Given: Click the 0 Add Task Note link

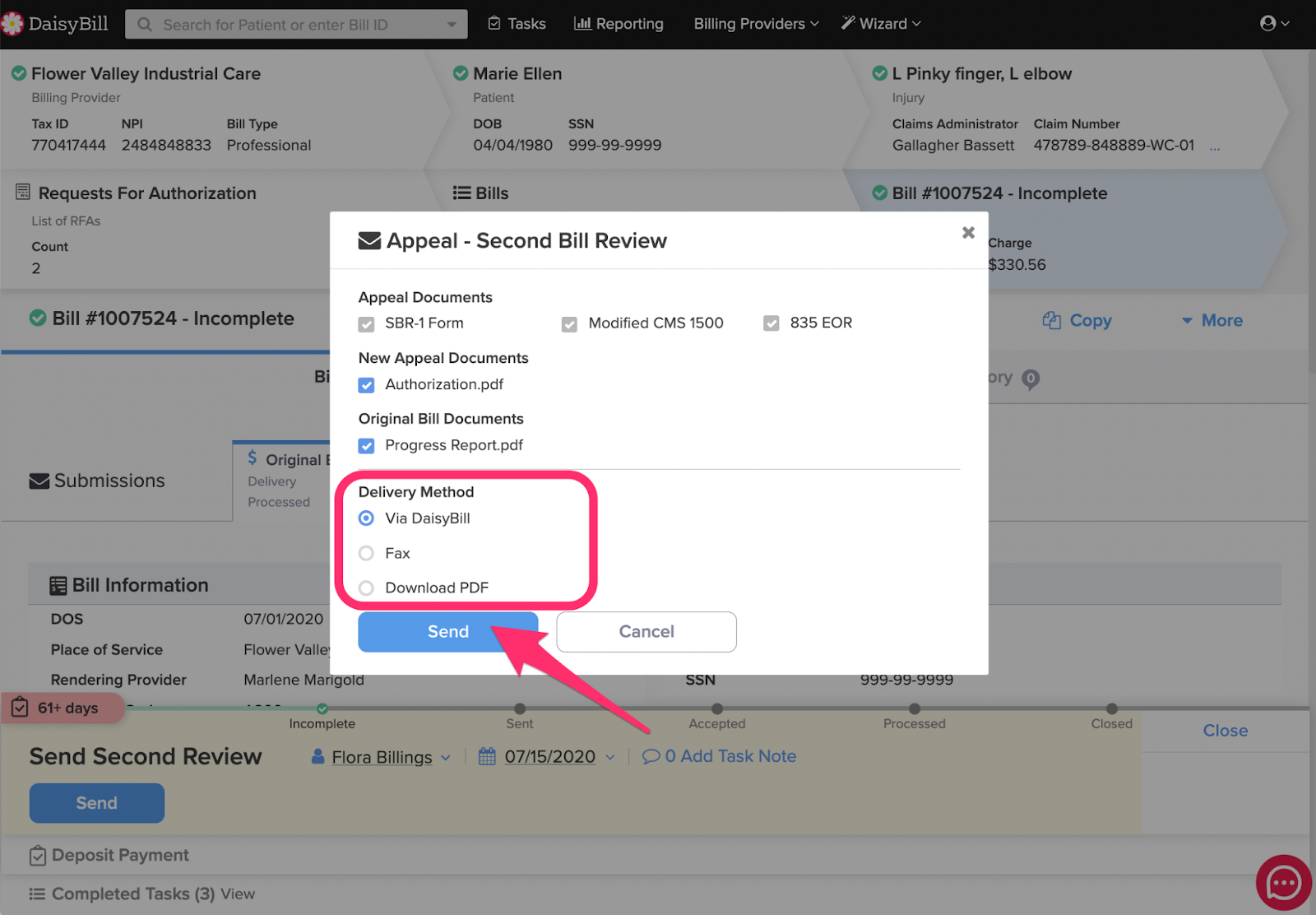Looking at the screenshot, I should pos(720,756).
